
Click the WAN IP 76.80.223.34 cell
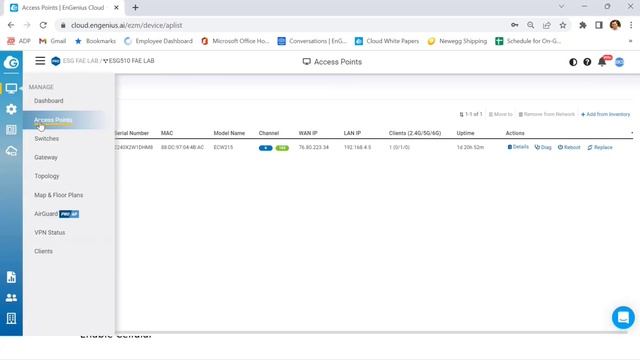313,147
